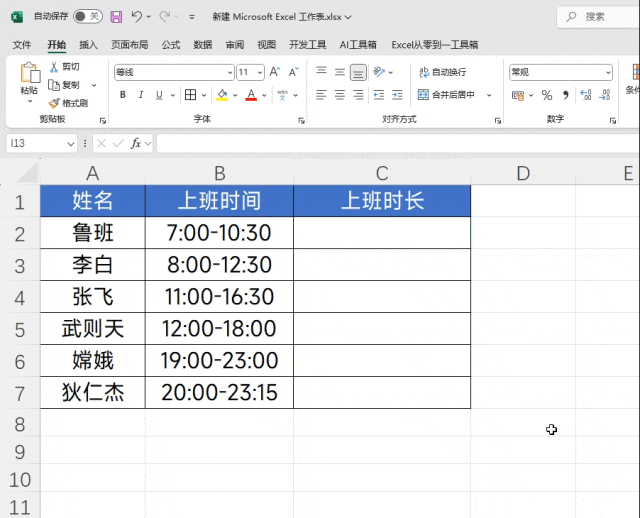Toggle Wrap Text (自动换行)
The width and height of the screenshot is (640, 518).
pyautogui.click(x=442, y=72)
